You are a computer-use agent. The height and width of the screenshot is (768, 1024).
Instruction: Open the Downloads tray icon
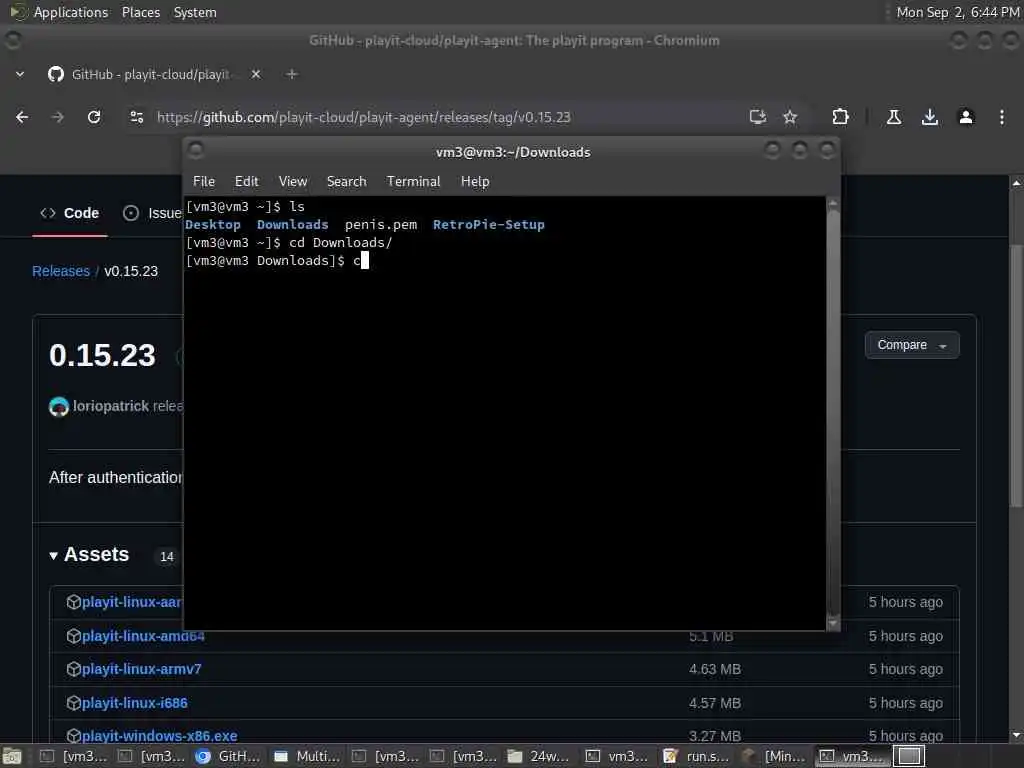tap(930, 117)
